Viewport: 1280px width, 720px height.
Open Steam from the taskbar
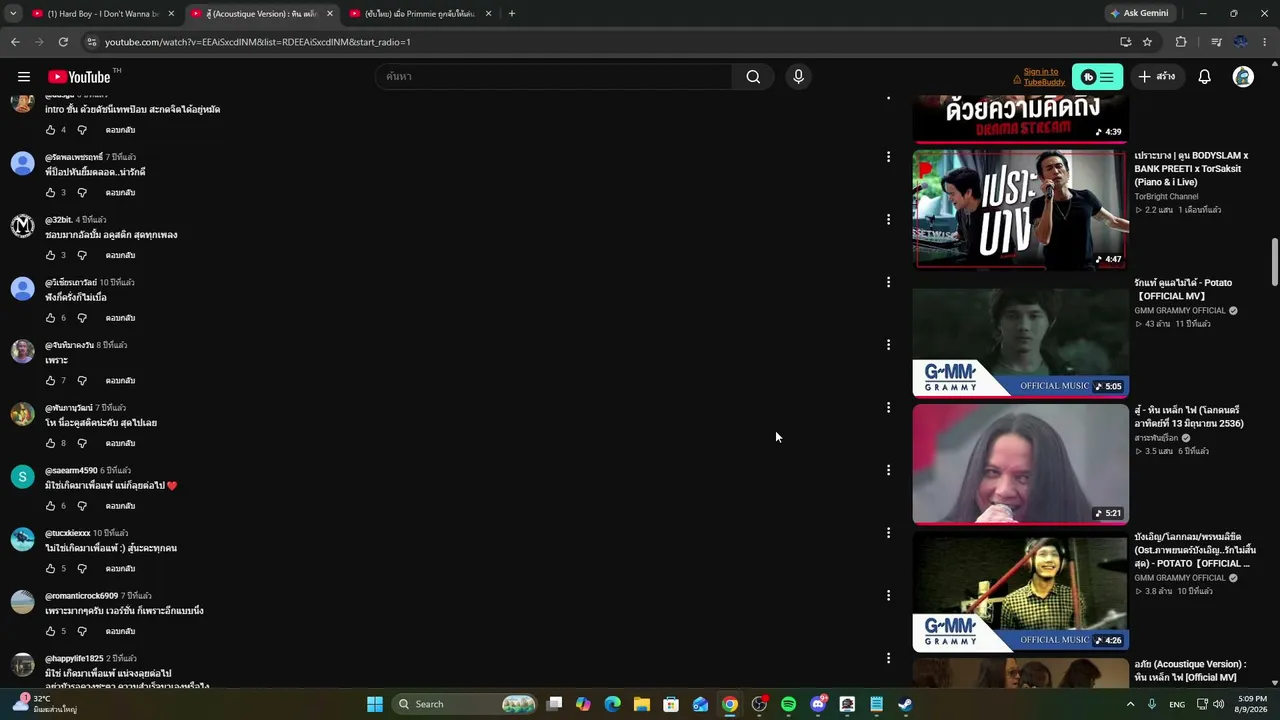point(905,704)
